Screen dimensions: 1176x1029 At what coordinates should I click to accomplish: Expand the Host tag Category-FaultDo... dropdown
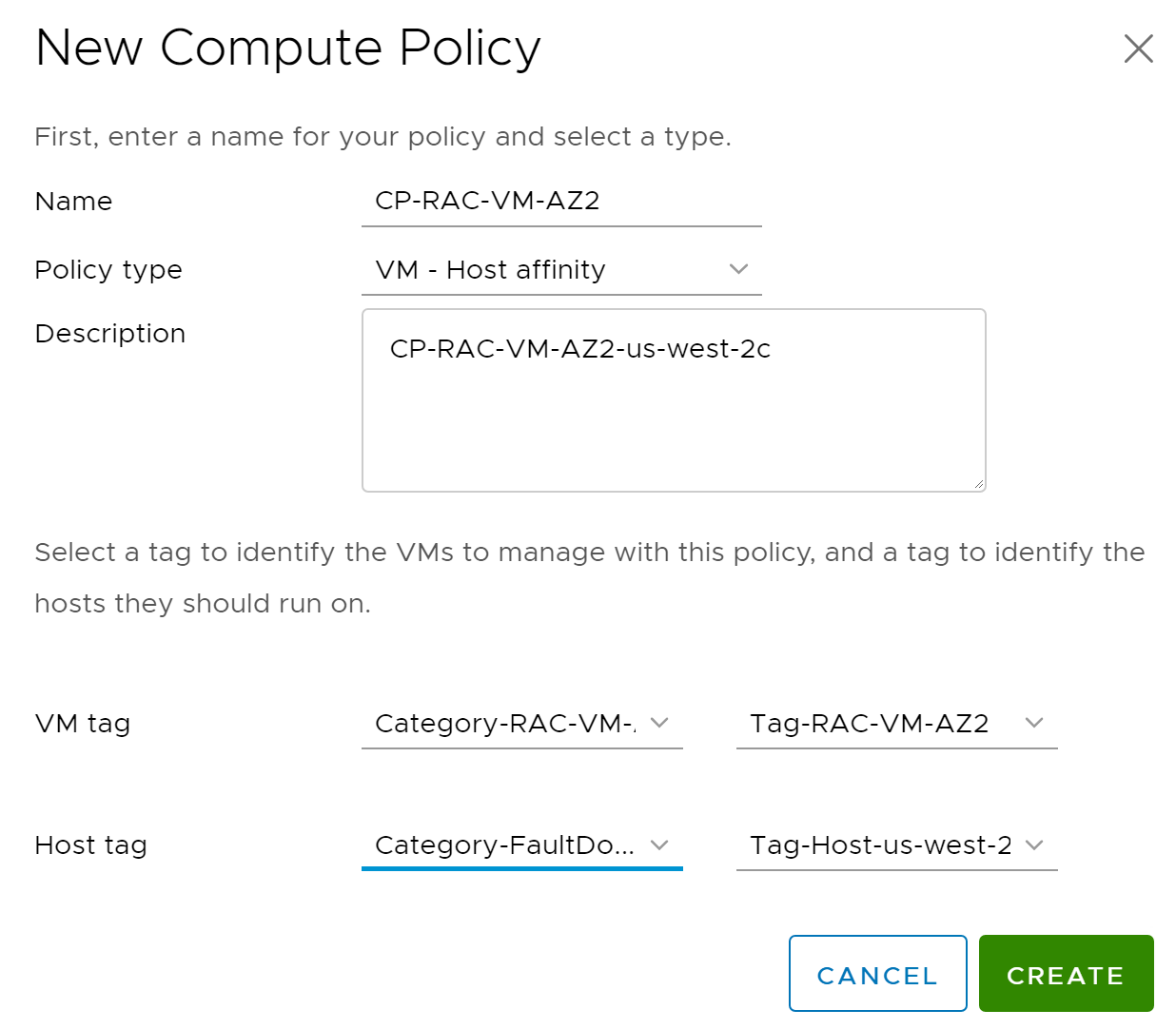[504, 845]
